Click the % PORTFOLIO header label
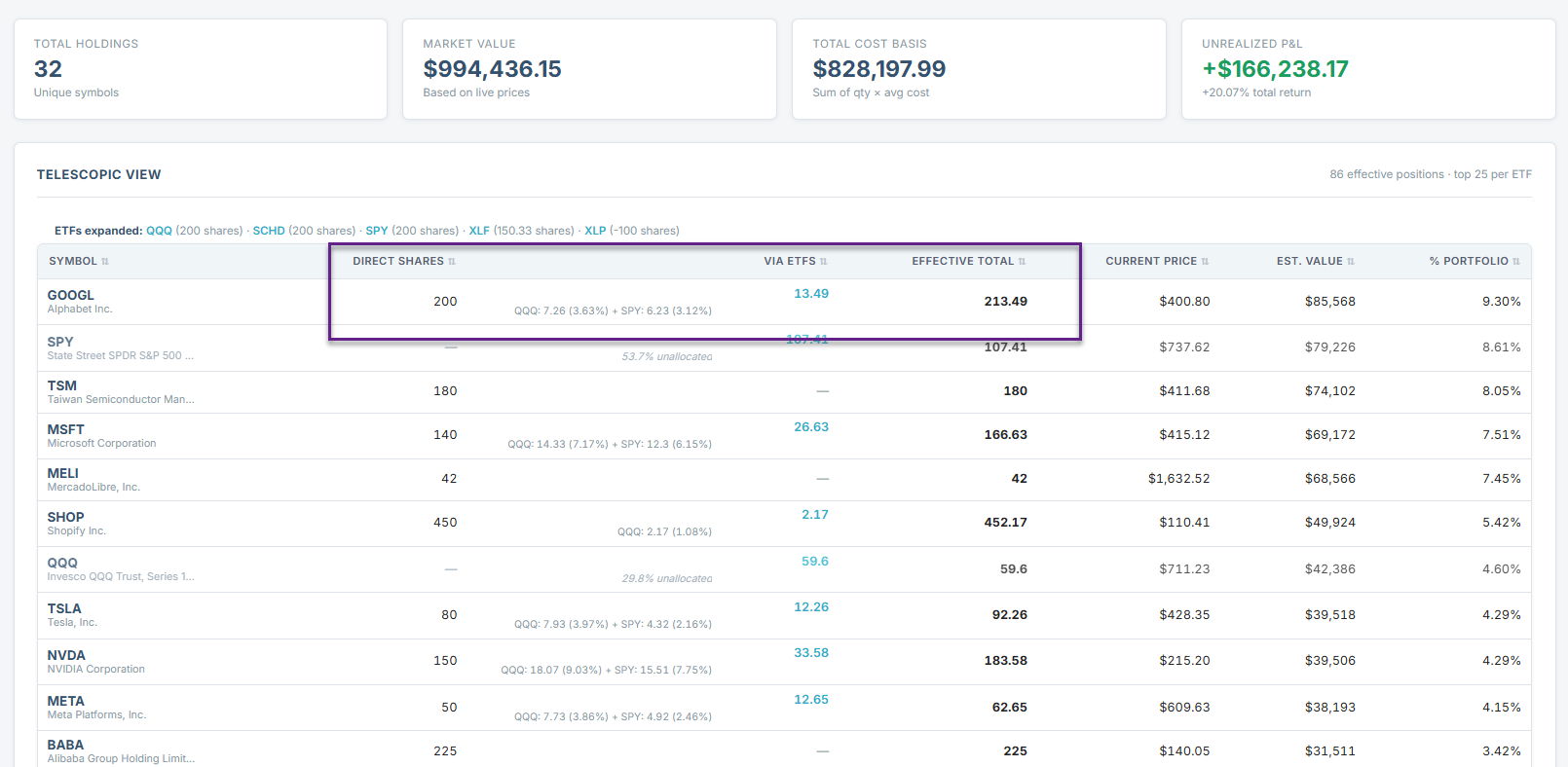Image resolution: width=1568 pixels, height=767 pixels. pyautogui.click(x=1469, y=262)
